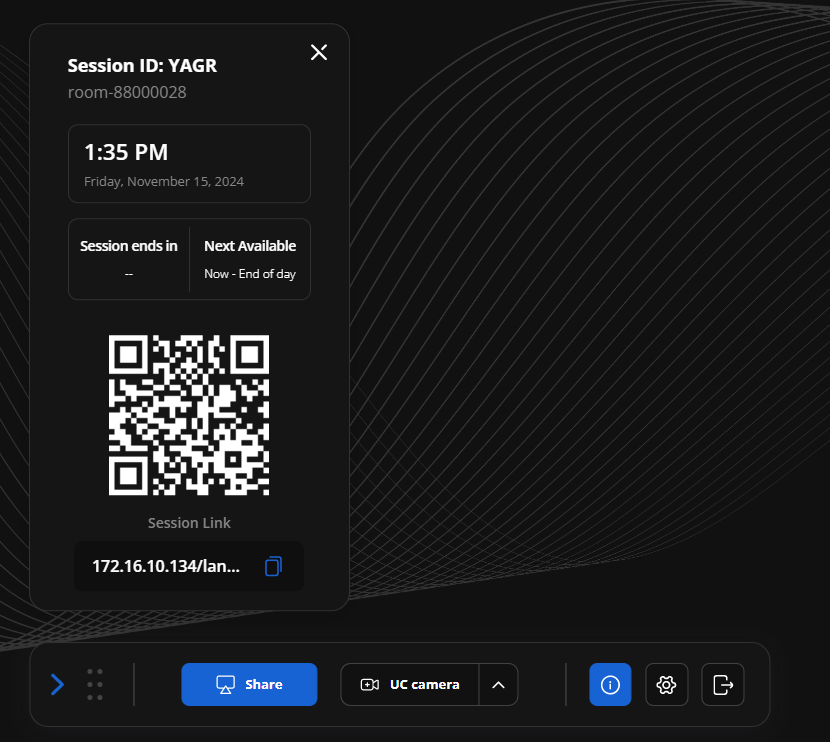Grab the toolbar drag handle dots
Image resolution: width=830 pixels, height=742 pixels.
click(x=95, y=684)
